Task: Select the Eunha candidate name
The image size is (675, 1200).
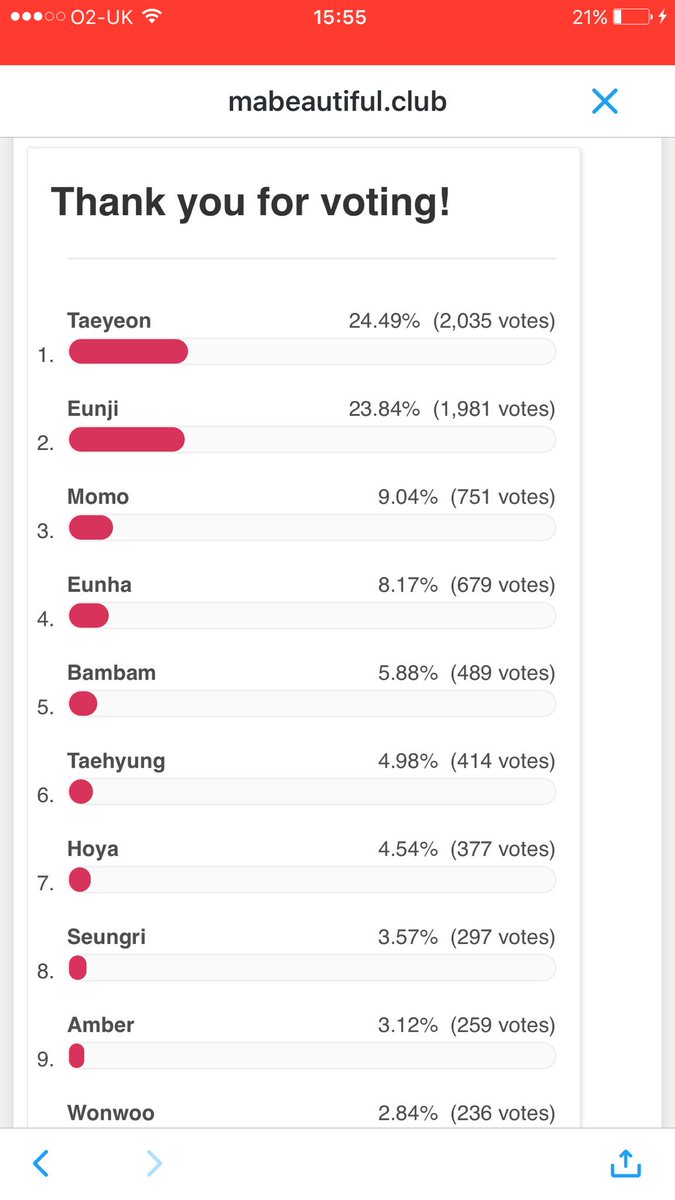Action: [99, 585]
